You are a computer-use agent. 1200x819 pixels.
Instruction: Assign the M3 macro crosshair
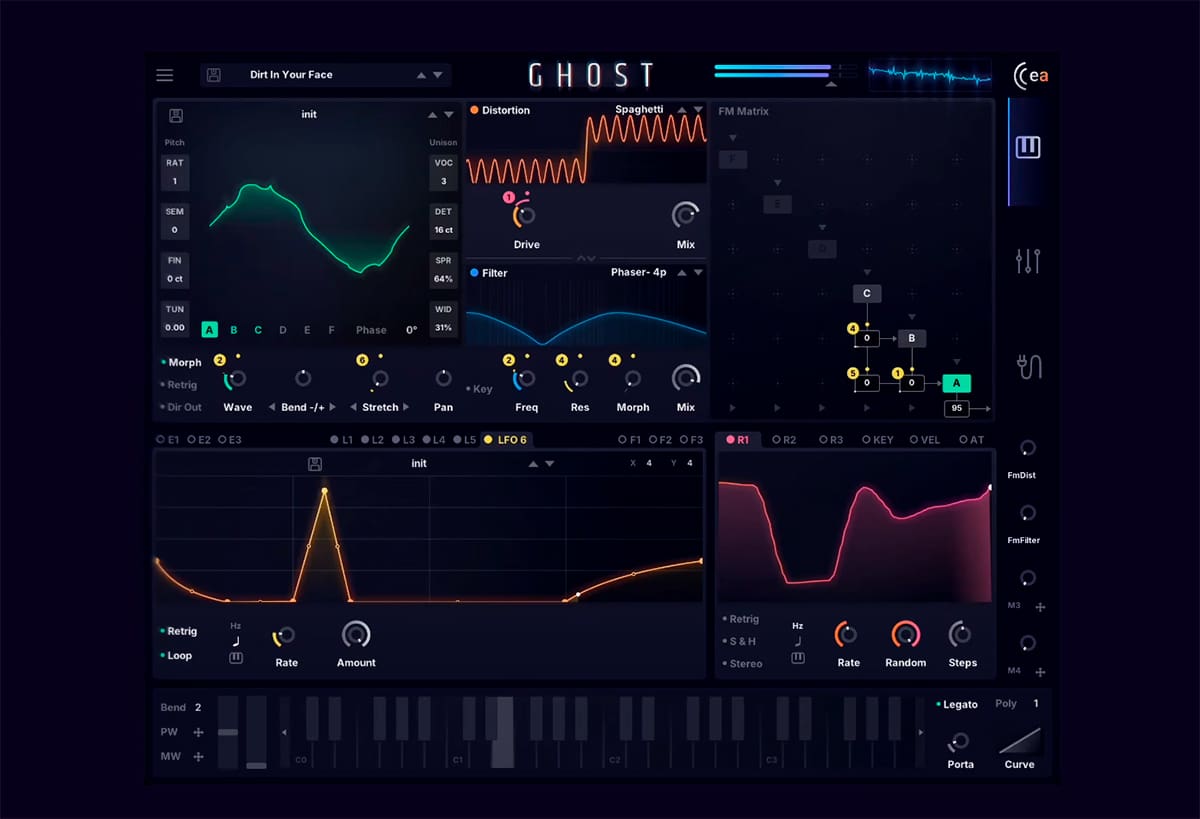point(1040,607)
